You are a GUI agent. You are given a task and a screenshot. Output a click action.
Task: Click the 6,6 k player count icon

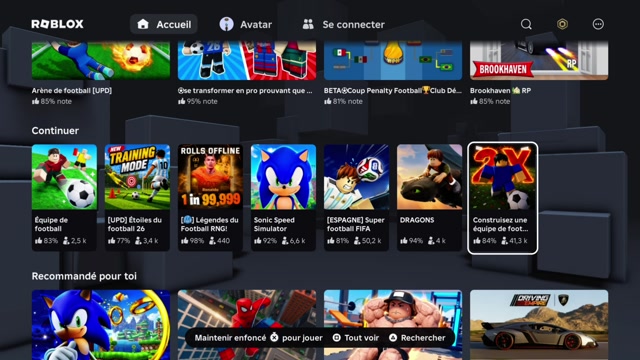285,241
